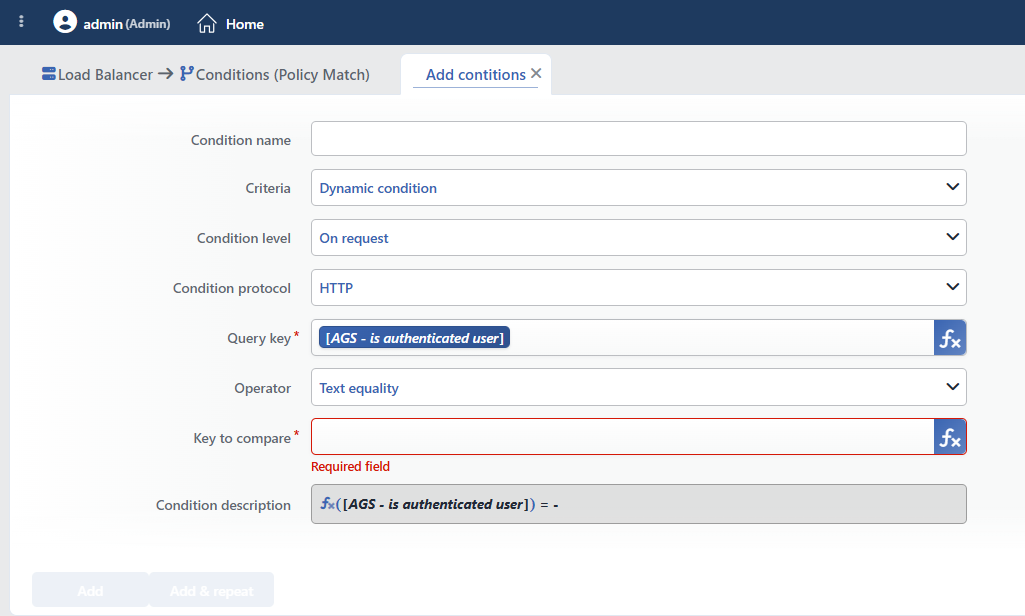Click the Condition description label

(223, 505)
